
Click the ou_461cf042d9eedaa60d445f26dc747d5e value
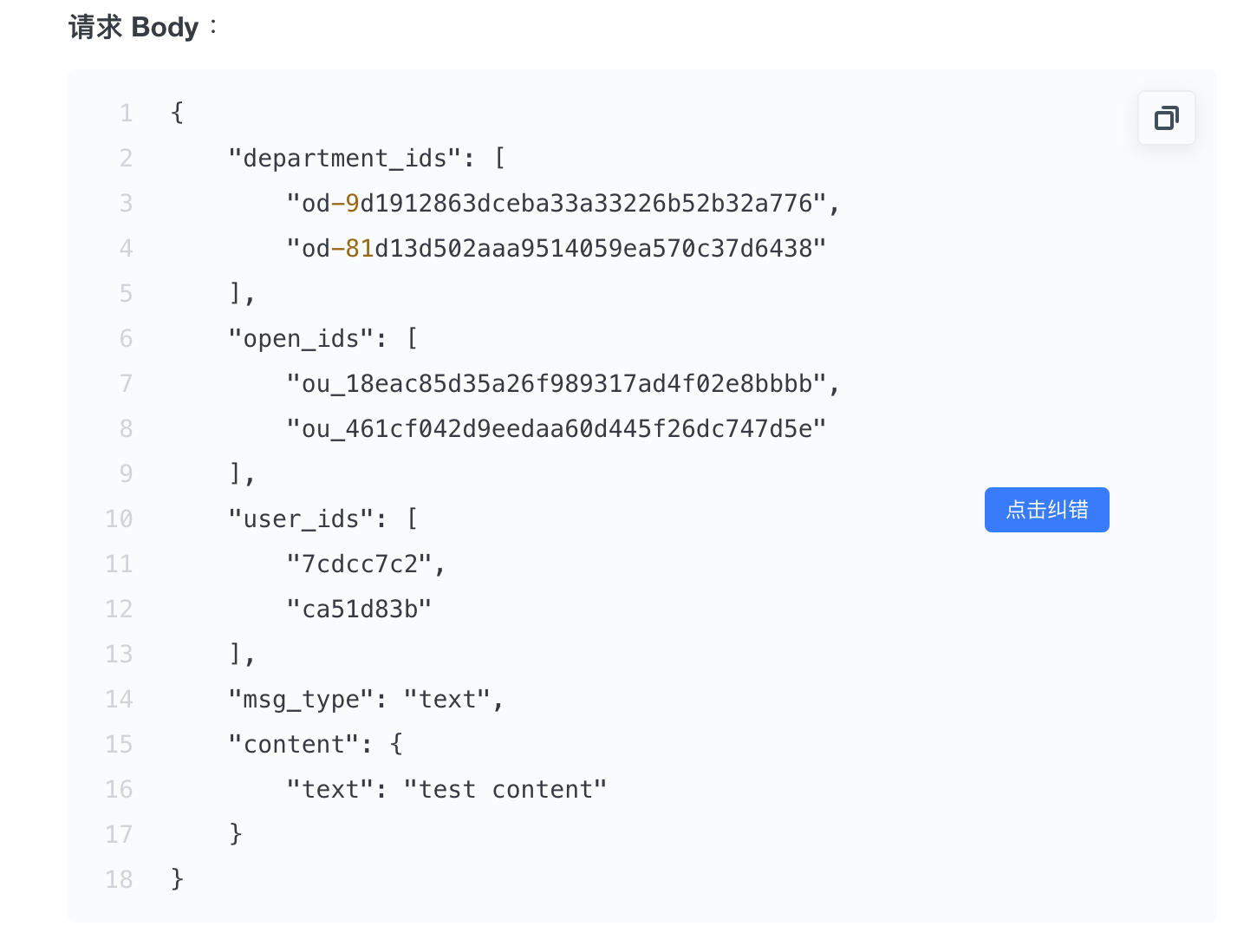tap(557, 429)
